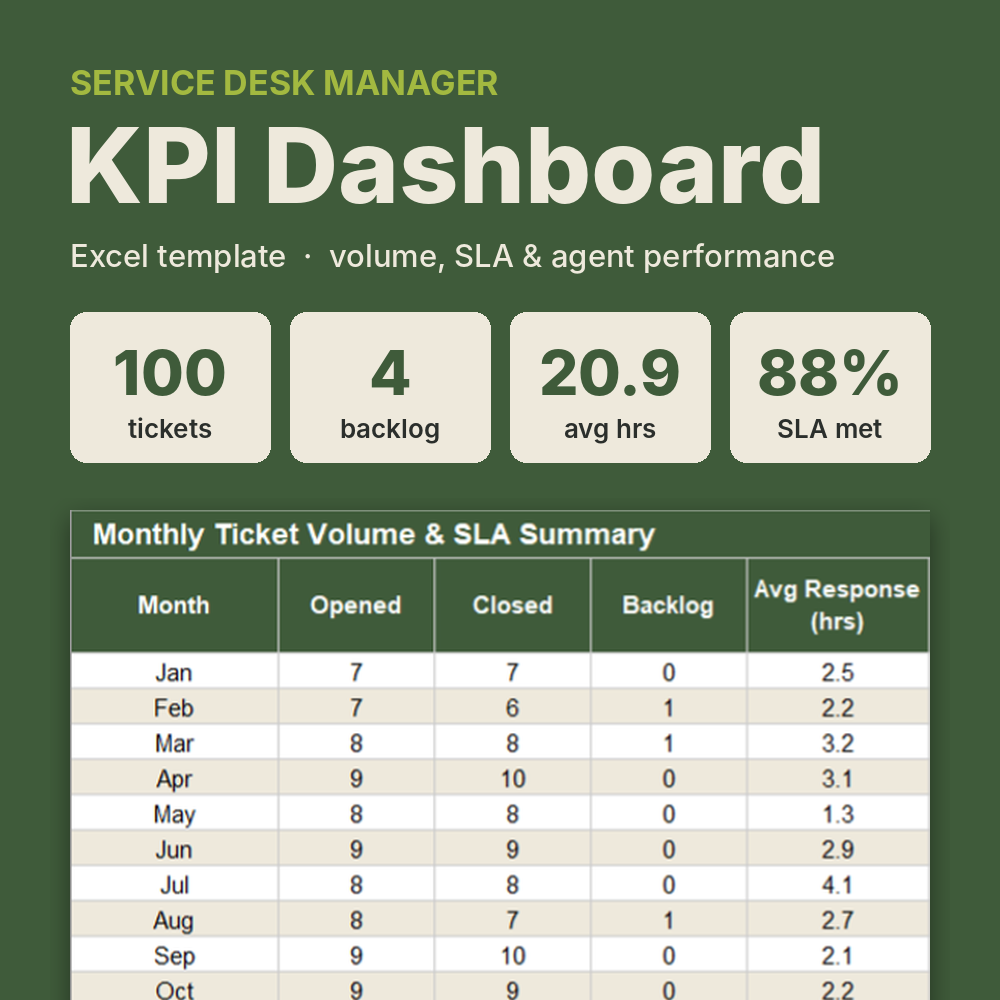The image size is (1000, 1000).
Task: Click the Avg Response 2.2 in Feb row
Action: click(837, 708)
